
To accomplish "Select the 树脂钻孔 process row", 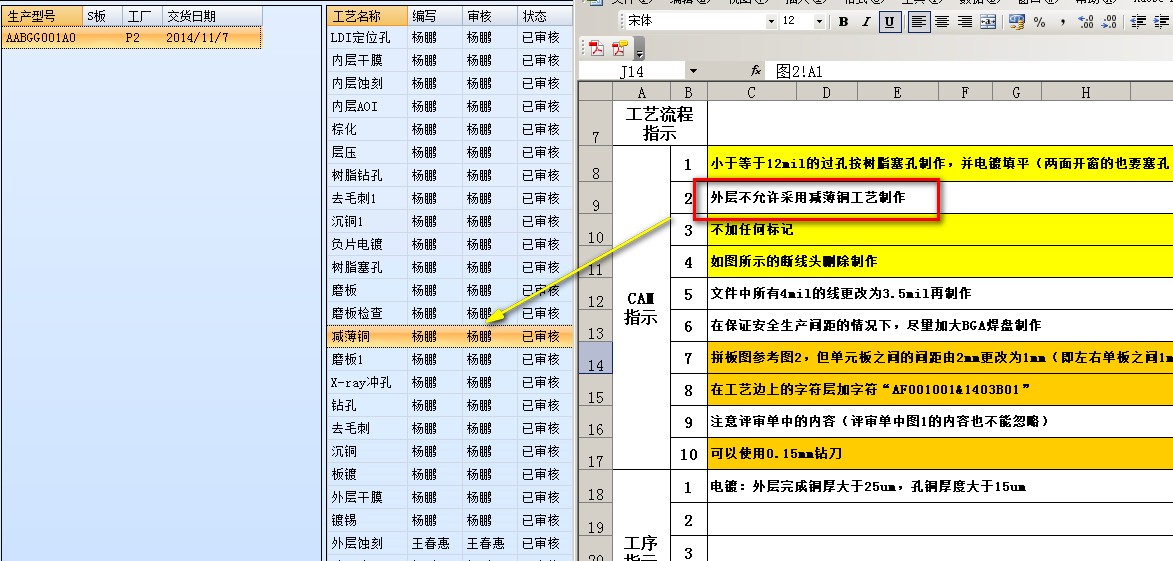I will [451, 175].
